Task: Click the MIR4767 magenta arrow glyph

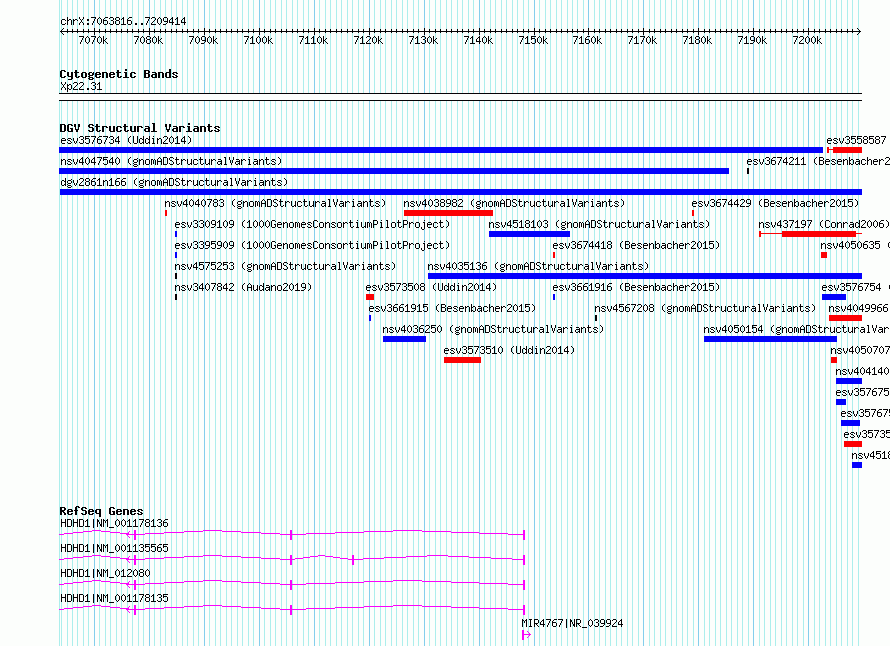Action: click(x=526, y=635)
